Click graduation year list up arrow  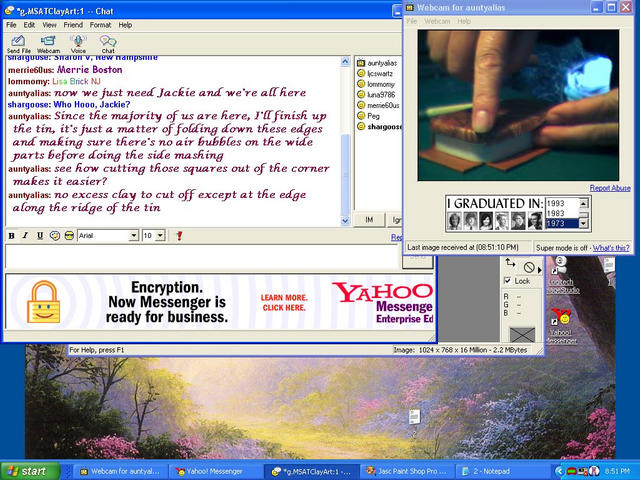point(583,203)
